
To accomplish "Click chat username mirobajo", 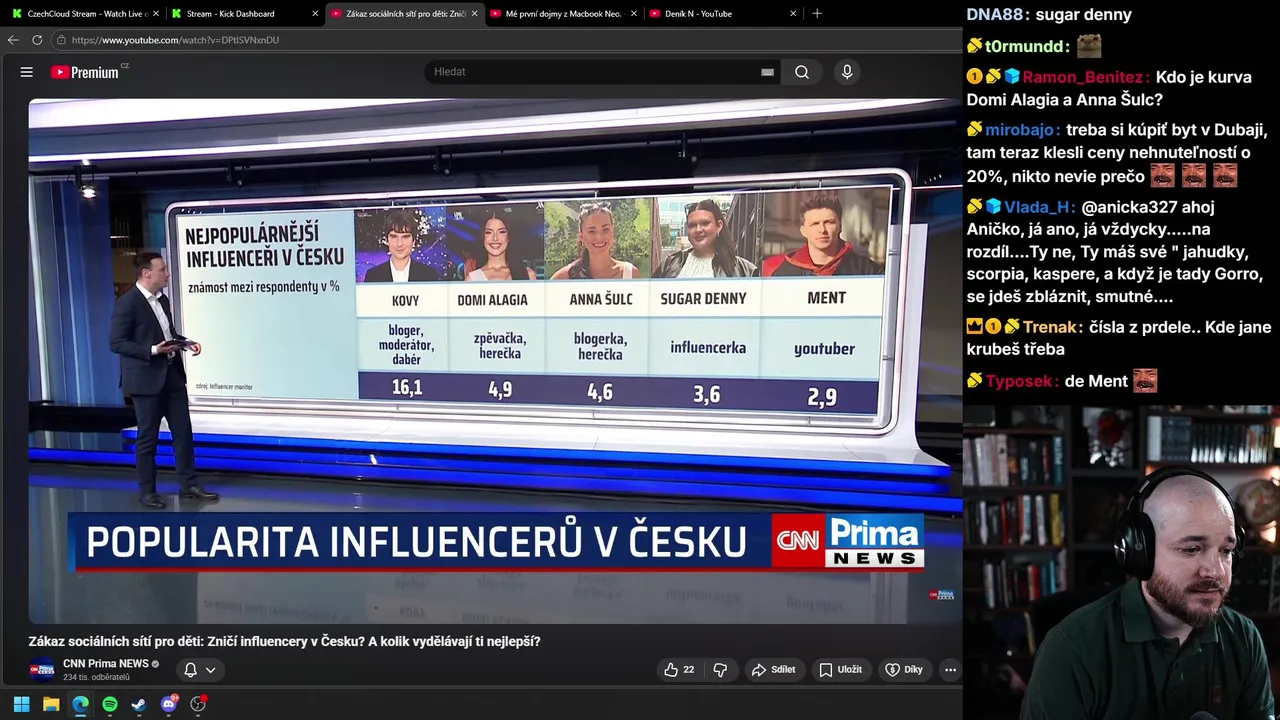I will [1020, 129].
